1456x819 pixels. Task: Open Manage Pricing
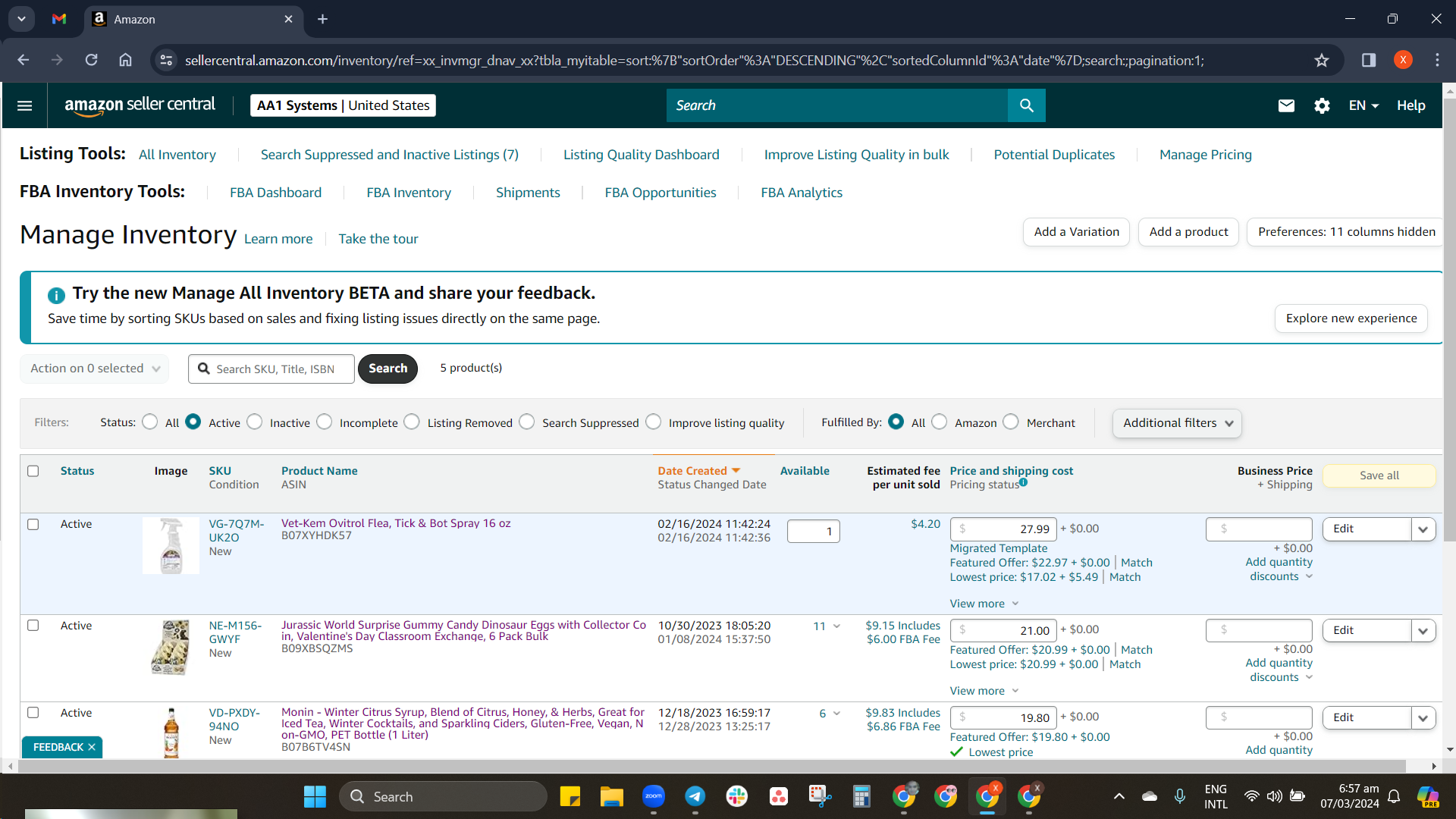click(1206, 155)
